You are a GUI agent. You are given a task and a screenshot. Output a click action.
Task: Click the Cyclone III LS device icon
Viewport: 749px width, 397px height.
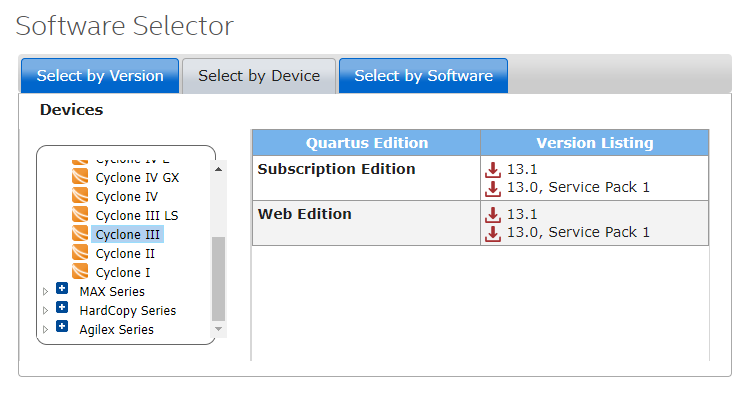pyautogui.click(x=80, y=215)
